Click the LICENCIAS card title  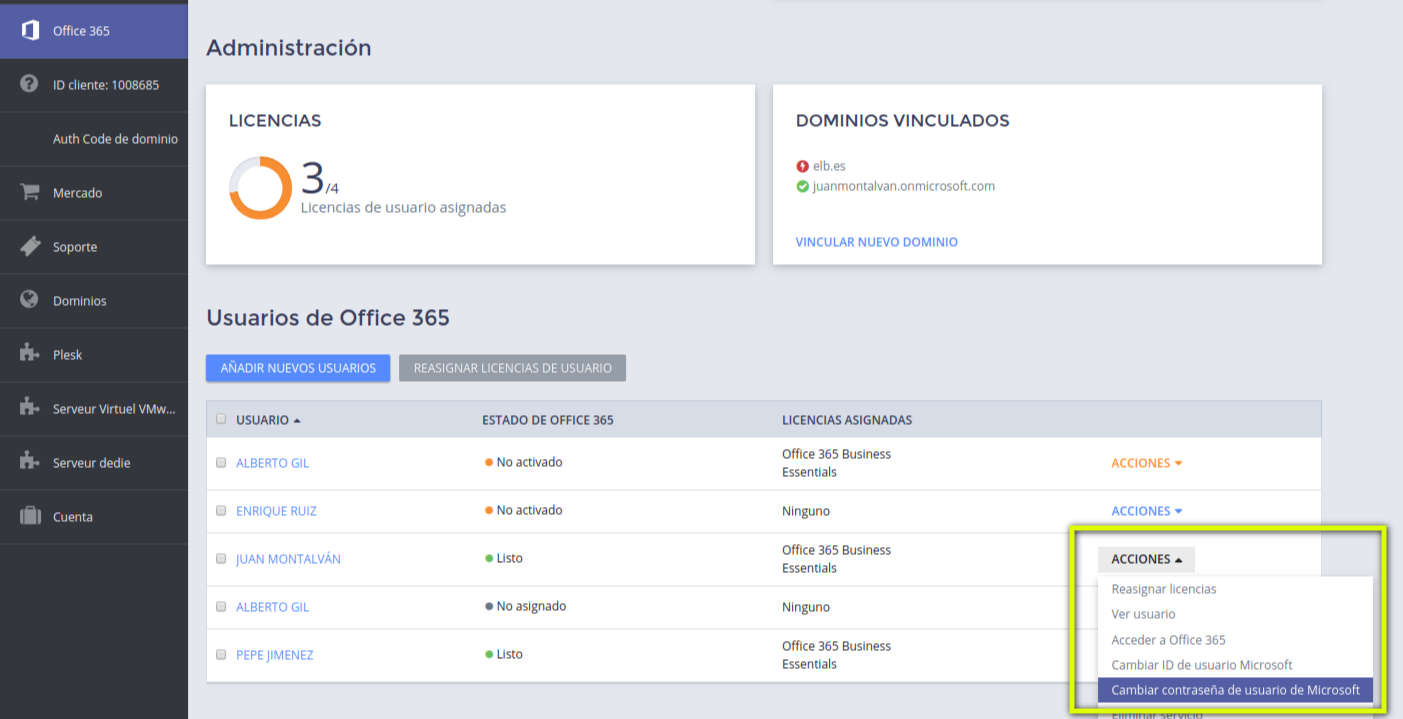275,121
